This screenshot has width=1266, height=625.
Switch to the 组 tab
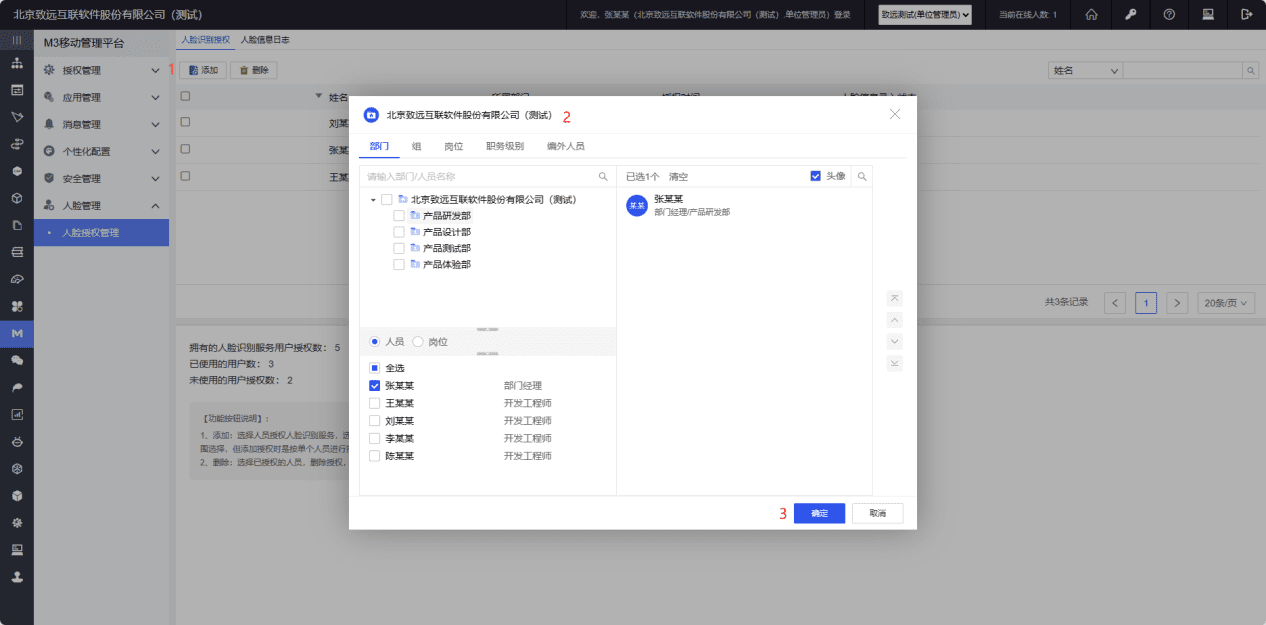point(416,146)
